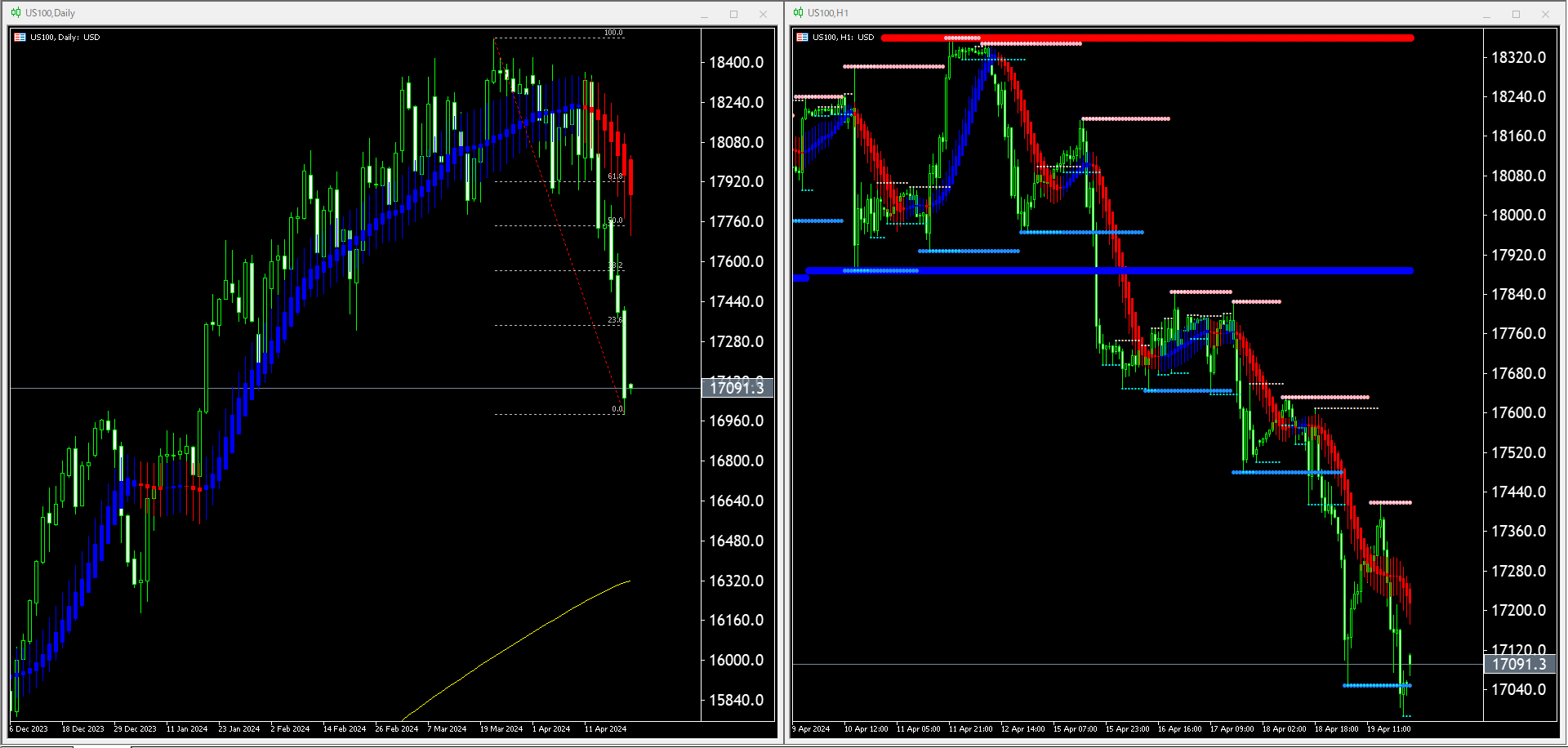Click the 'US100, H1: USD' chart label

[x=844, y=38]
